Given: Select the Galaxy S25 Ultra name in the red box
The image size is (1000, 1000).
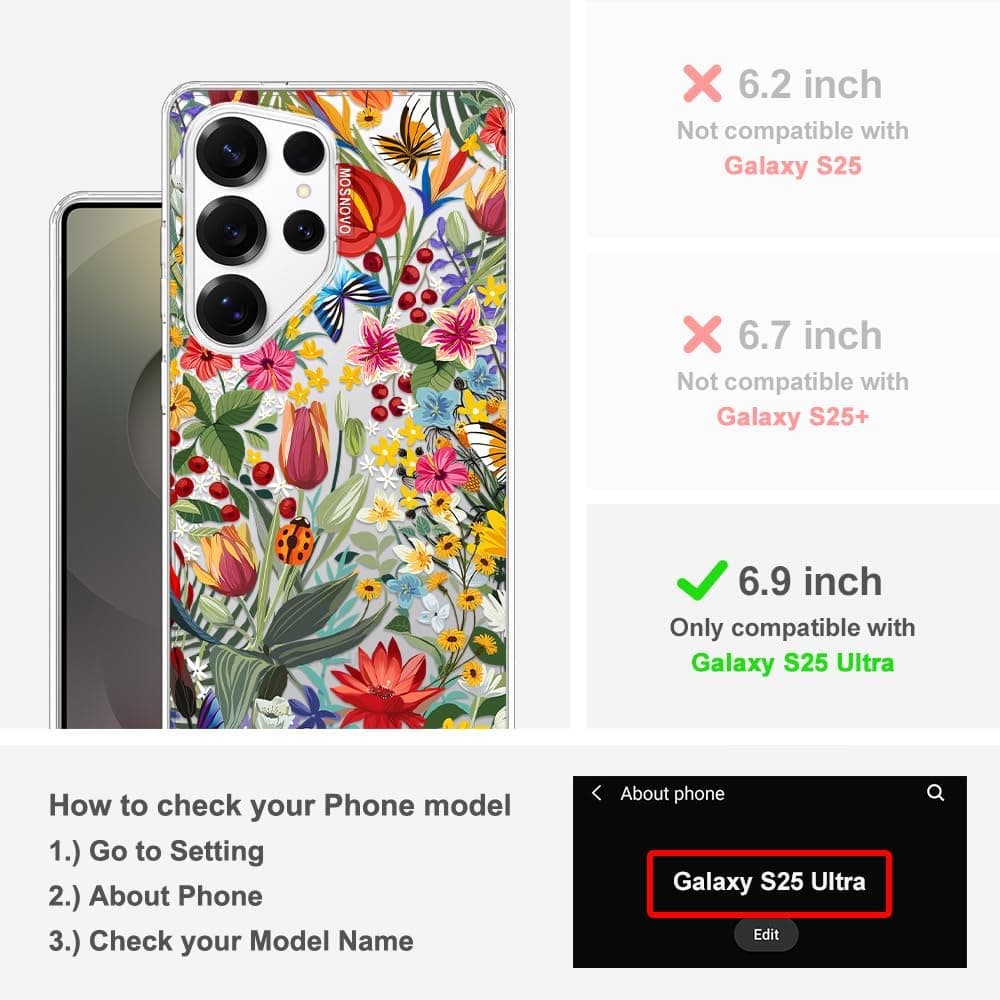Looking at the screenshot, I should pos(769,881).
